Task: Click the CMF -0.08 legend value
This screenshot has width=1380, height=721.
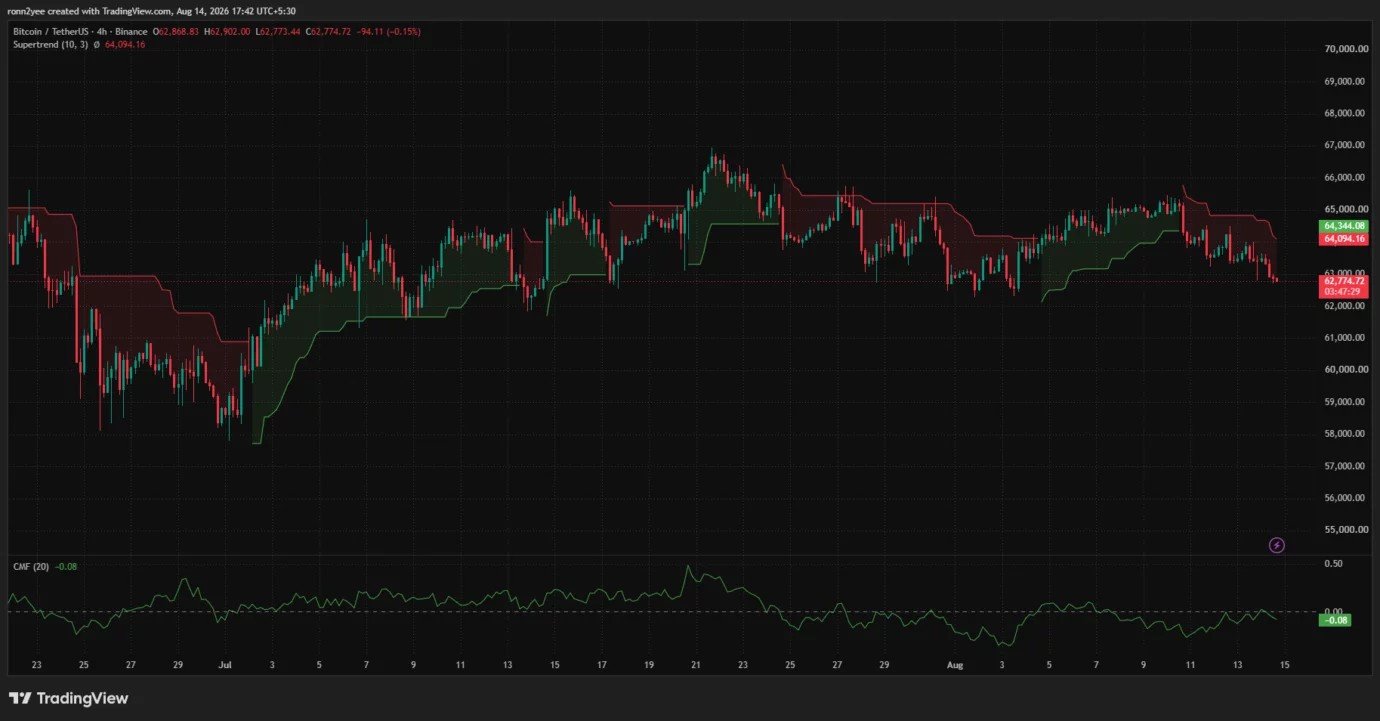Action: (x=66, y=566)
